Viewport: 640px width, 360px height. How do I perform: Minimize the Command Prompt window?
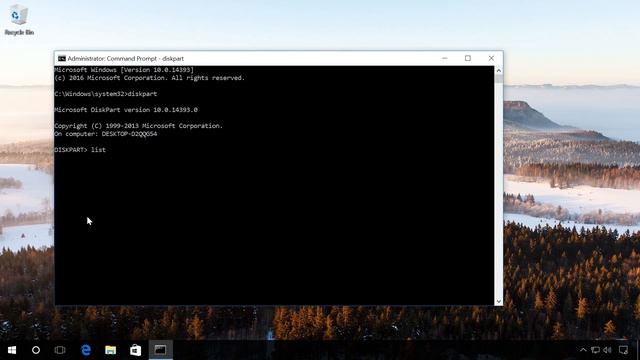[445, 58]
